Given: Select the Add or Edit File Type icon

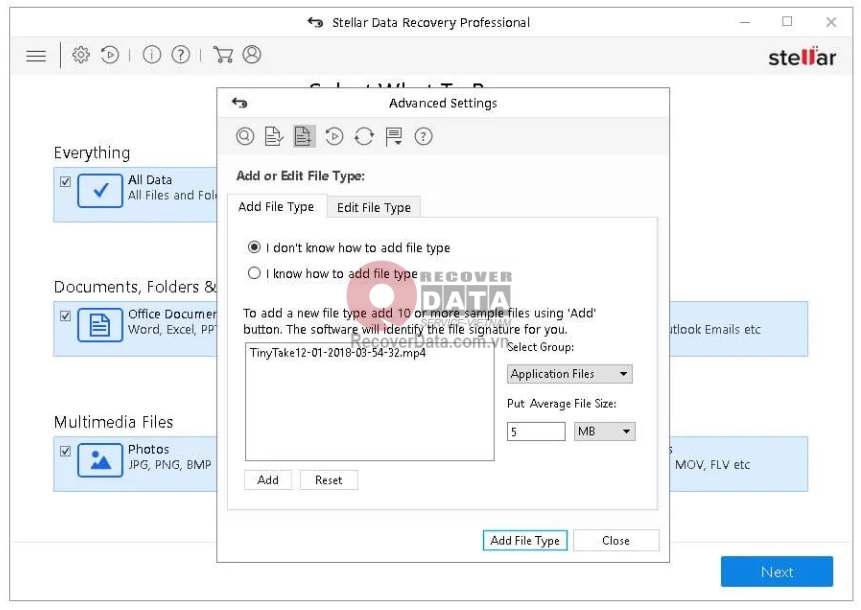Looking at the screenshot, I should [303, 136].
